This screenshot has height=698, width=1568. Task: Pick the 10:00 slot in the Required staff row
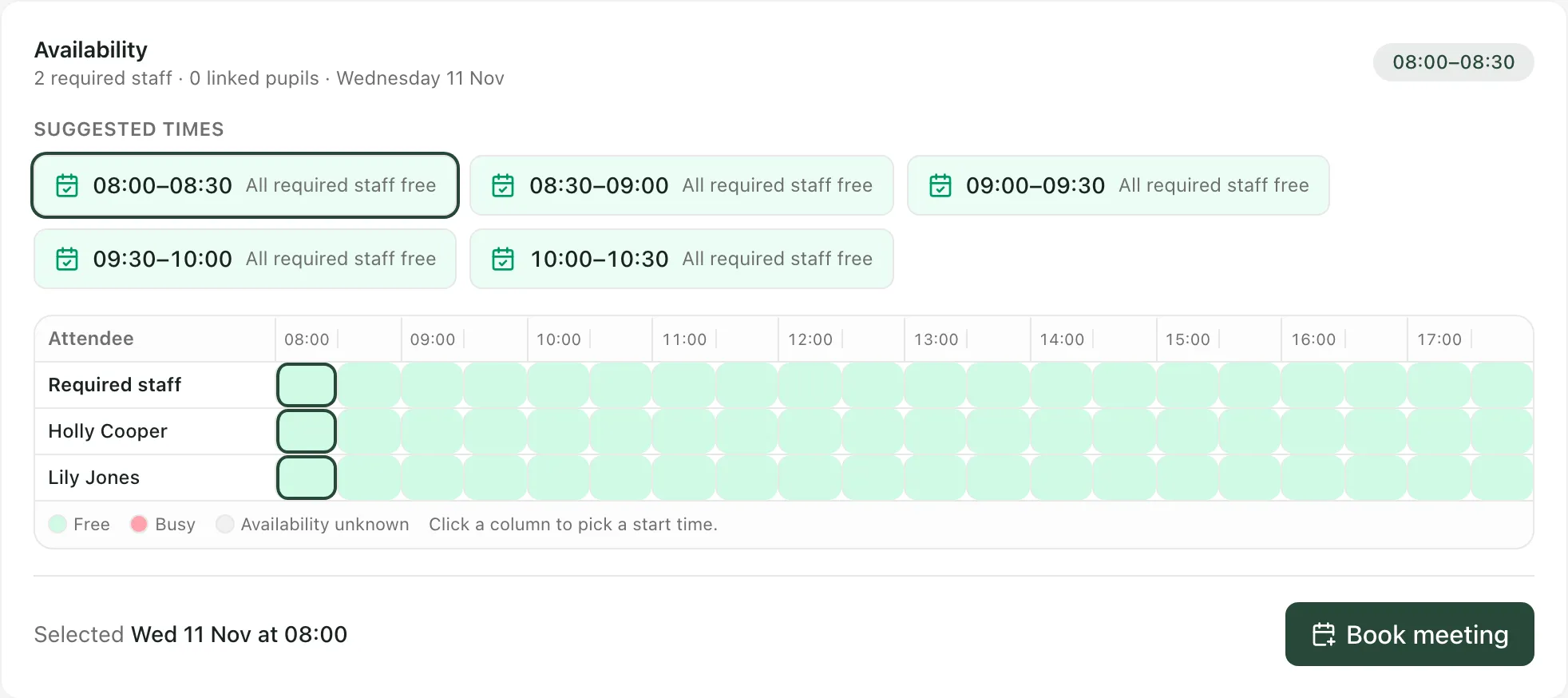coord(558,385)
